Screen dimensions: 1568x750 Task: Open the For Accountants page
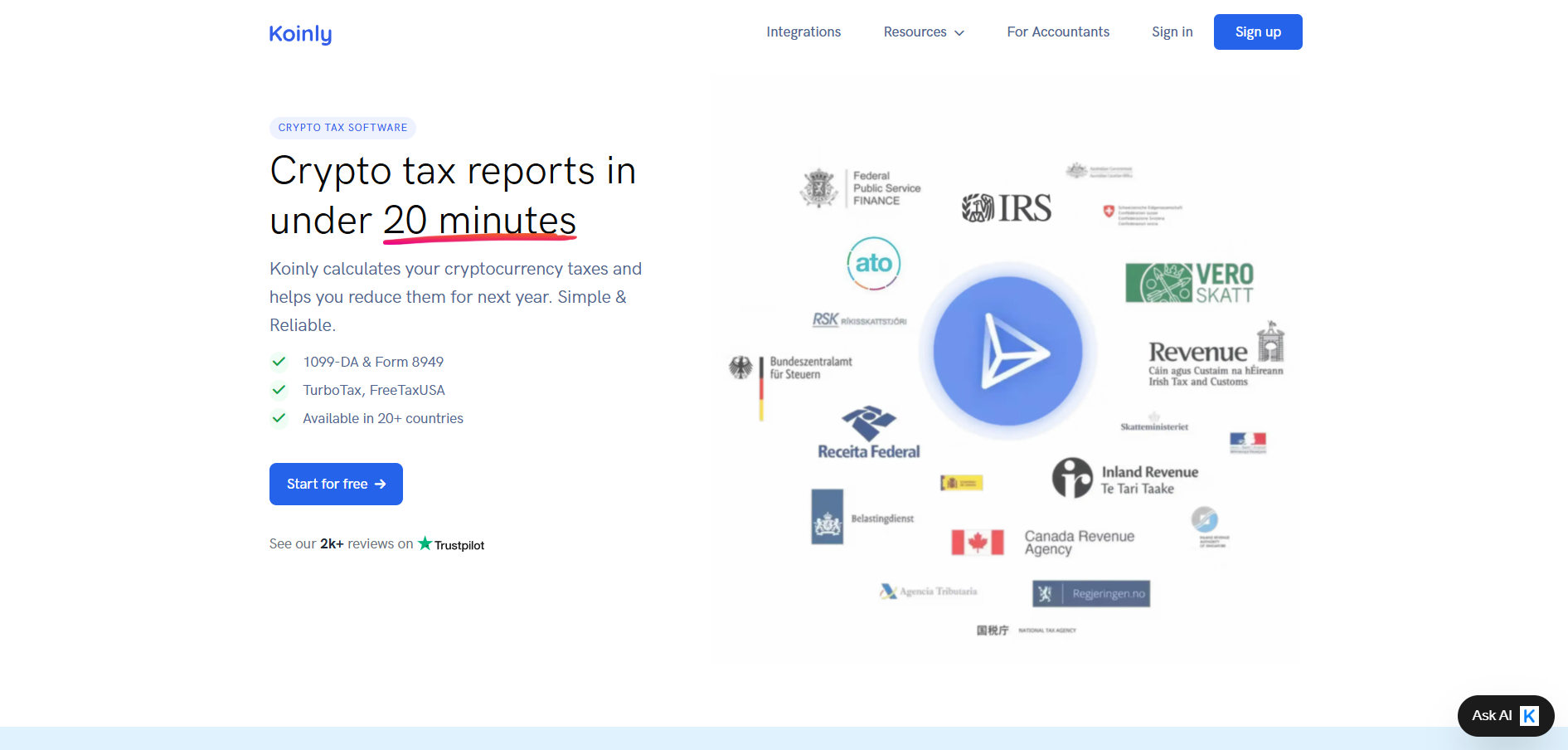click(x=1058, y=32)
